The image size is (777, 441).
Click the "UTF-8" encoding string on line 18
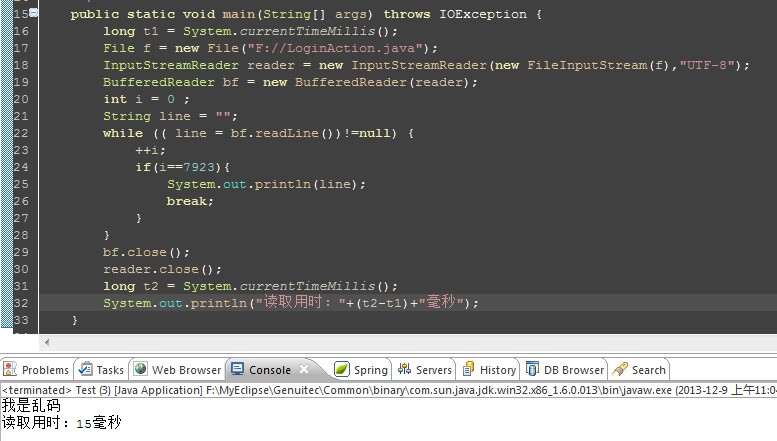coord(710,65)
